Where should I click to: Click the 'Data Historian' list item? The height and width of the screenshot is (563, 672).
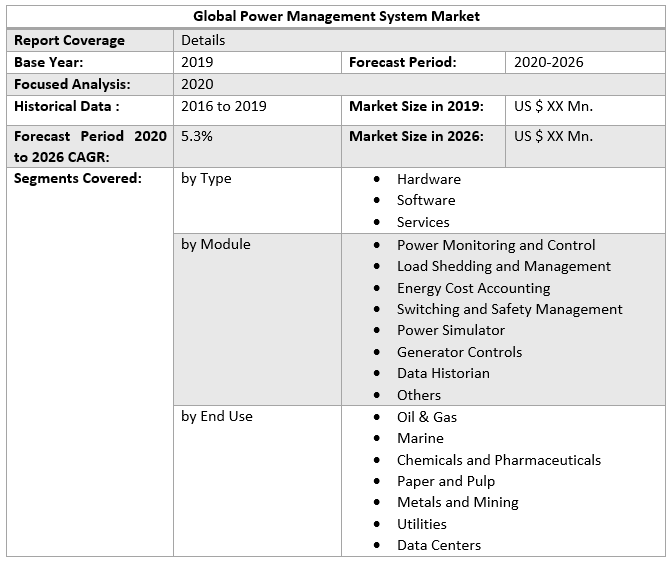pos(443,373)
